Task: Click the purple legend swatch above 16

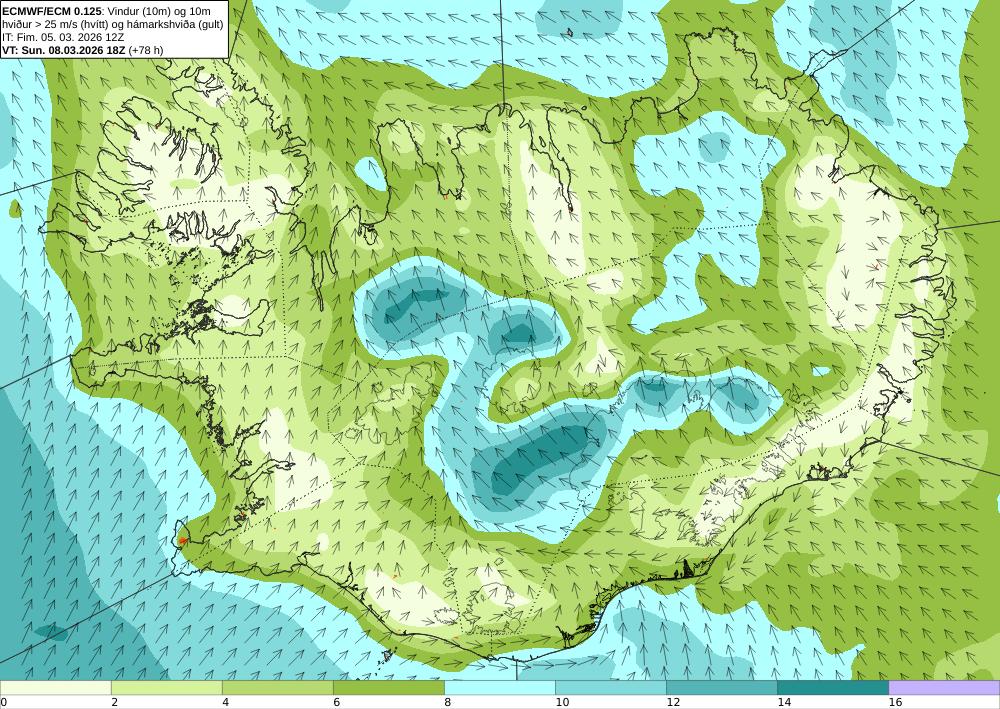Action: coord(945,688)
